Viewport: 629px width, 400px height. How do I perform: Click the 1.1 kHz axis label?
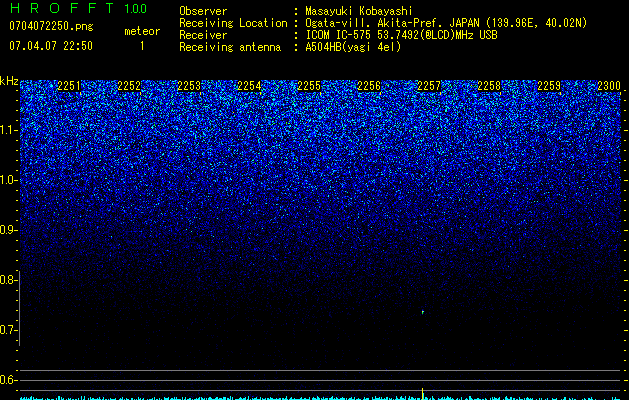[8, 130]
